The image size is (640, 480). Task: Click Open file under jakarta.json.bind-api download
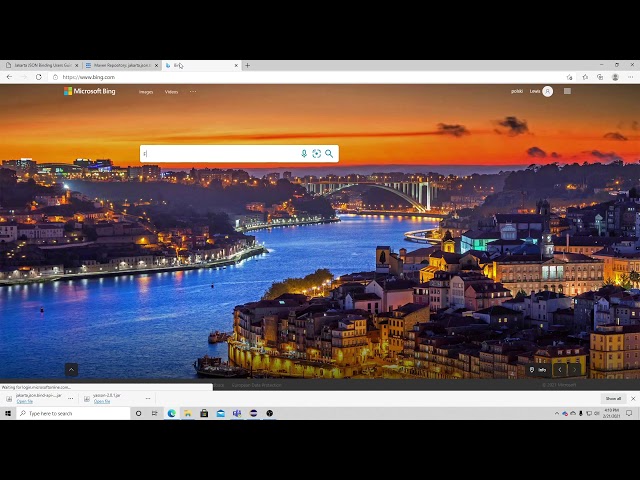coord(24,401)
